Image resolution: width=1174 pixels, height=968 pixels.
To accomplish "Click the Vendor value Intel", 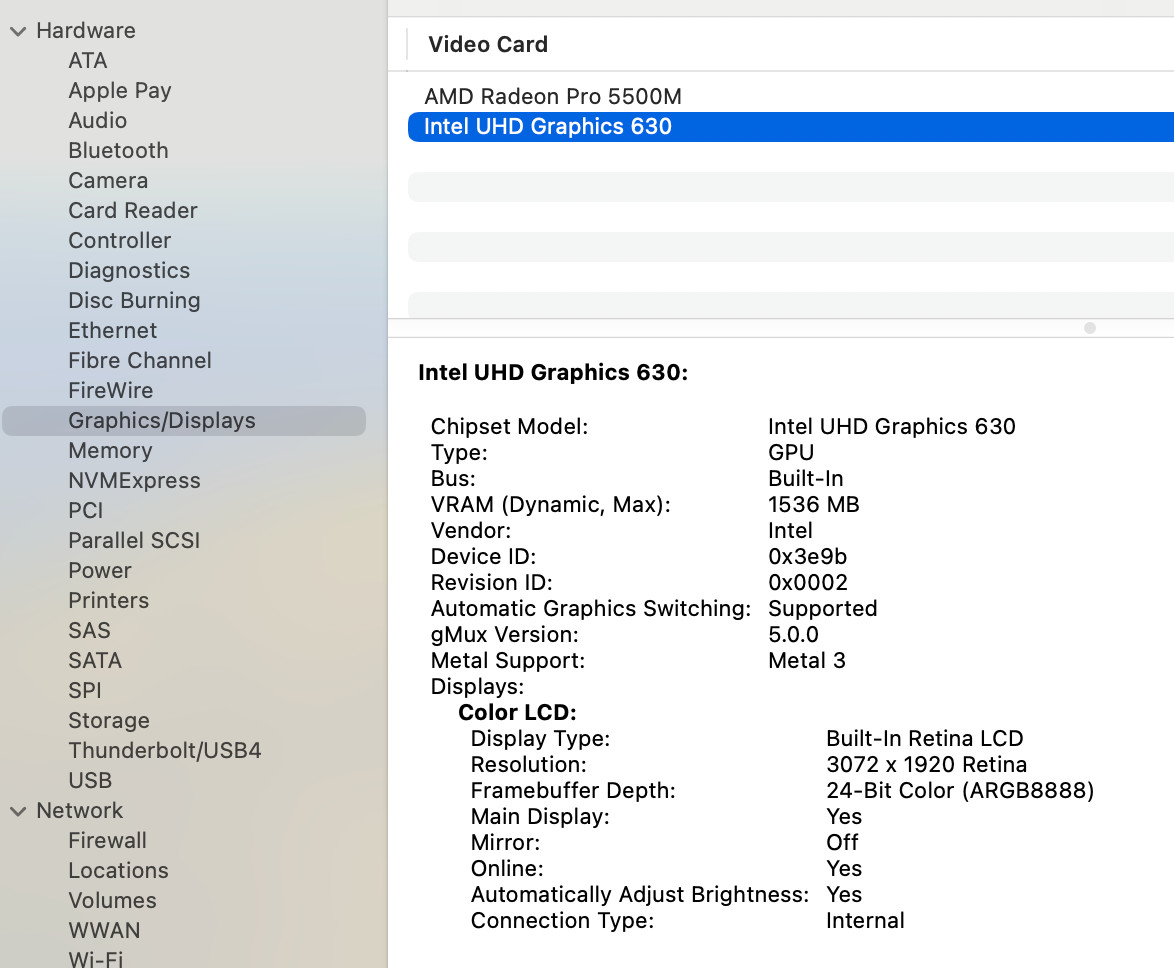I will [x=790, y=530].
